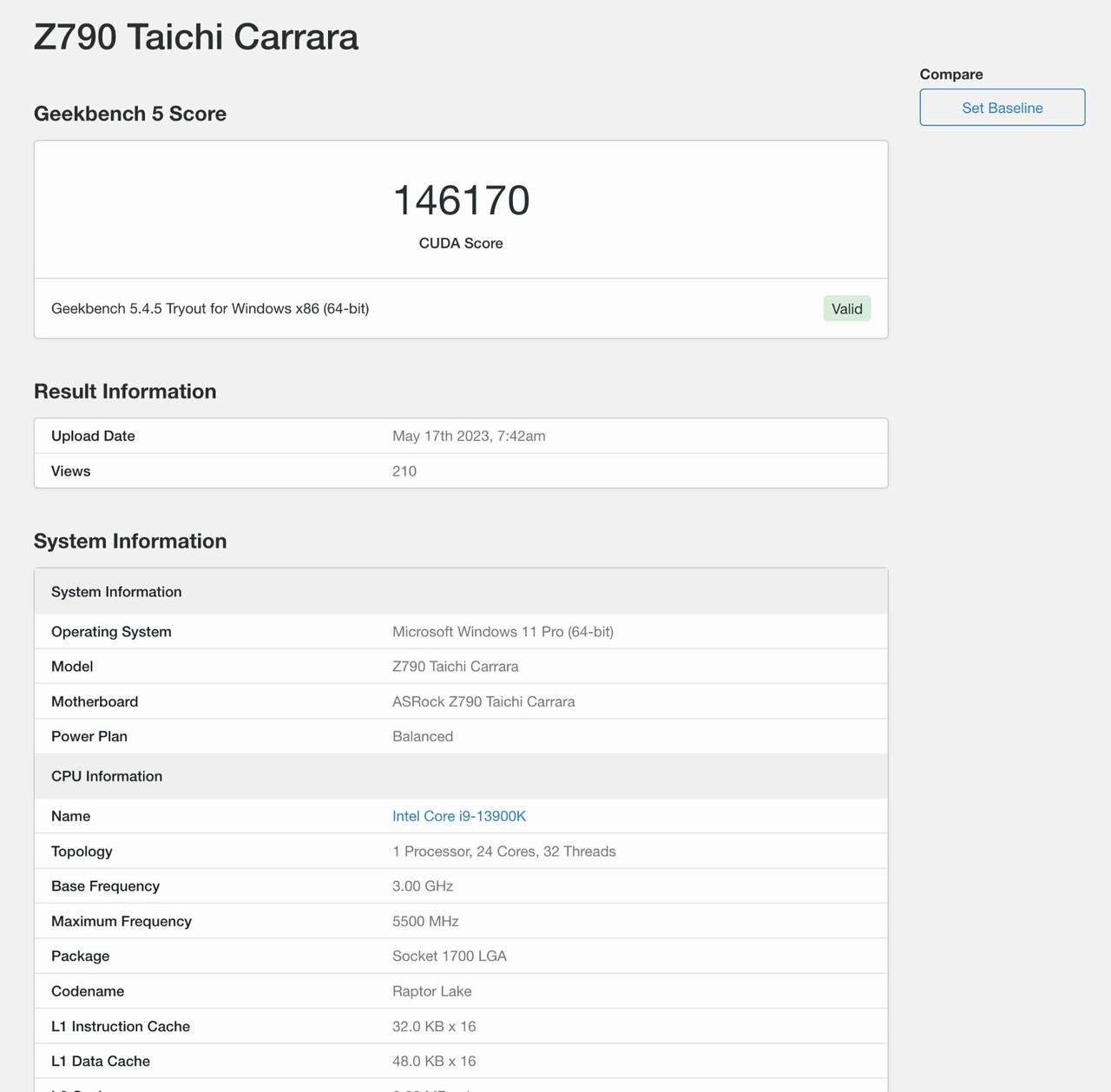Click the Compare sidebar heading
Screen dimensions: 1111x1092
click(x=951, y=74)
